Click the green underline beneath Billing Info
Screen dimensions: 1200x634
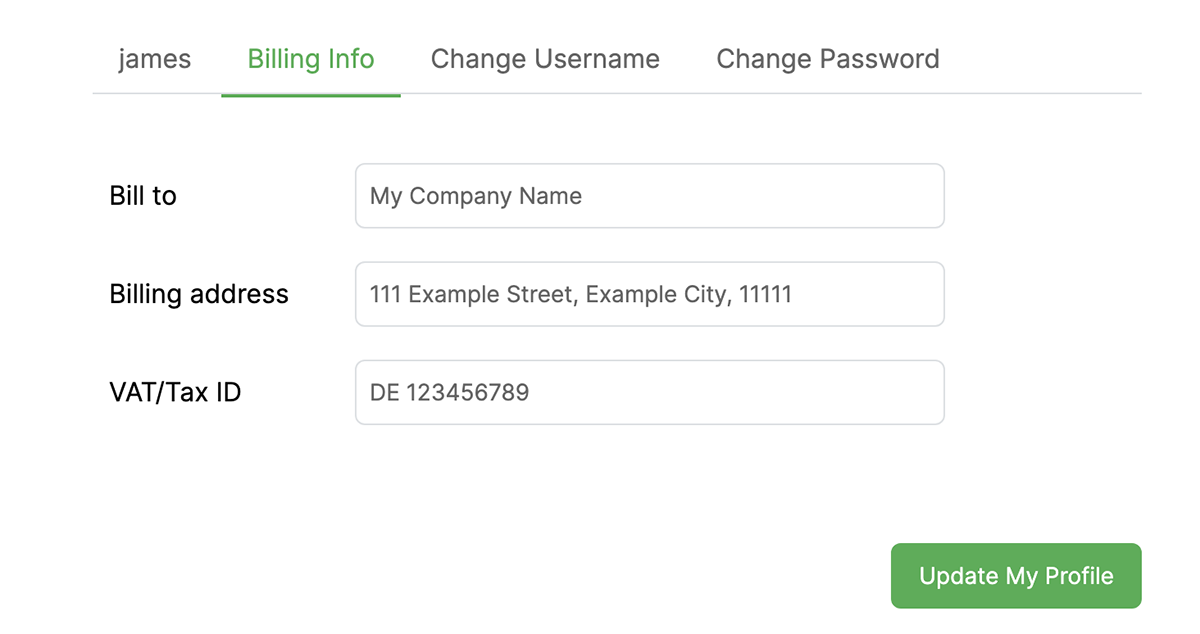pyautogui.click(x=311, y=95)
